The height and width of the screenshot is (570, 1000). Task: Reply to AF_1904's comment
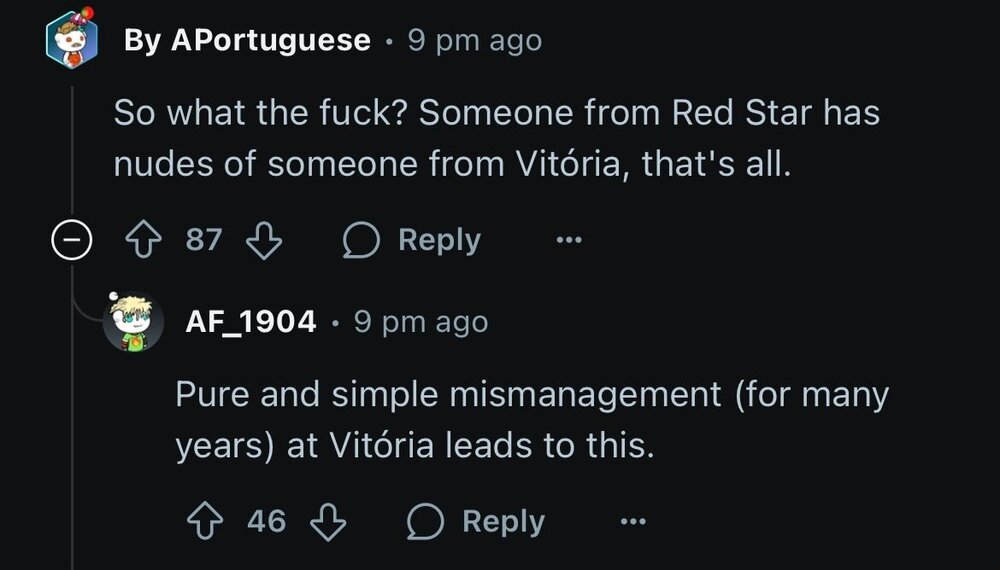click(503, 521)
